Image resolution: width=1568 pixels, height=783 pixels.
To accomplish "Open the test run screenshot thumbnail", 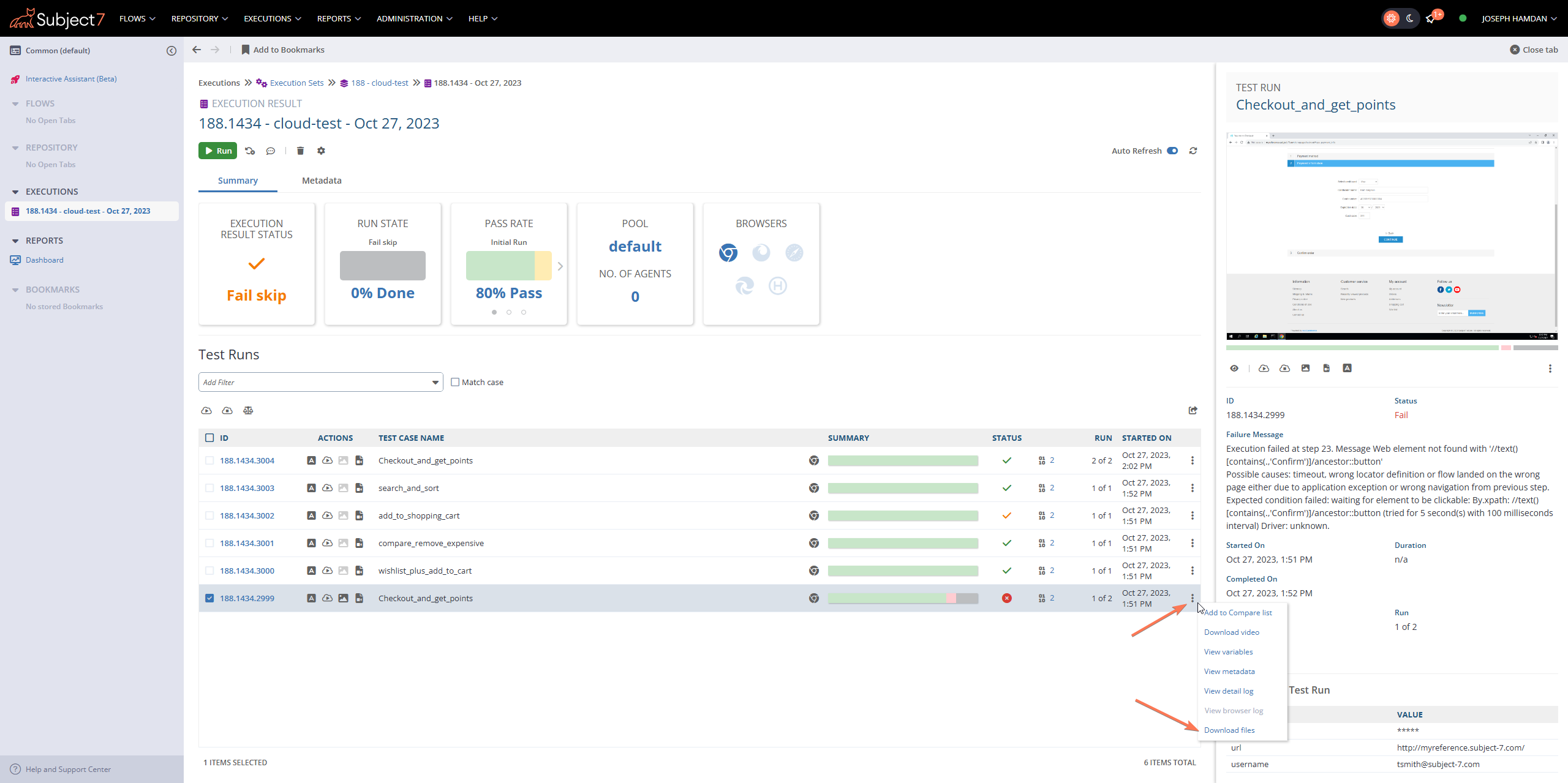I will (1391, 236).
